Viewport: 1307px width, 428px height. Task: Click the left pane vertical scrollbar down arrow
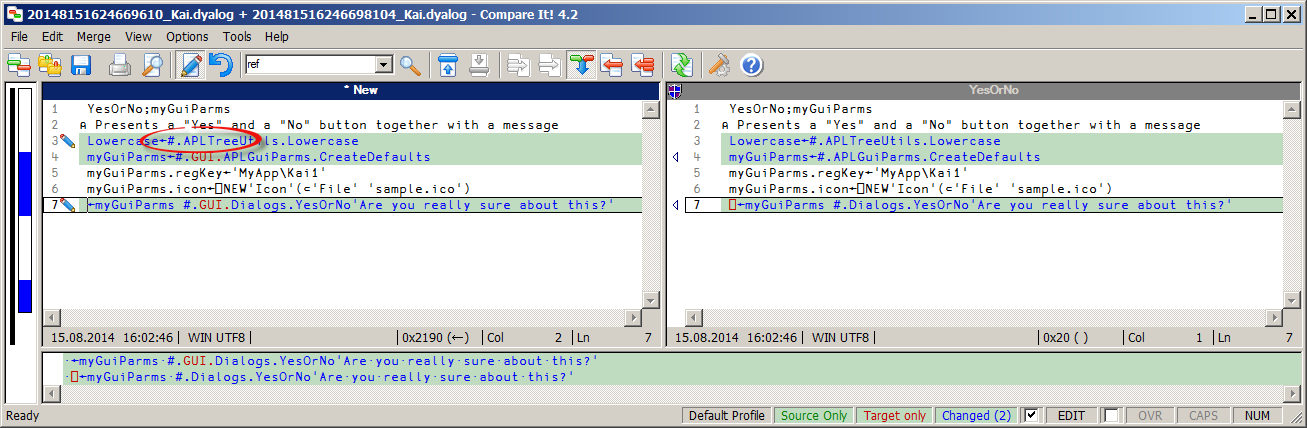point(650,300)
